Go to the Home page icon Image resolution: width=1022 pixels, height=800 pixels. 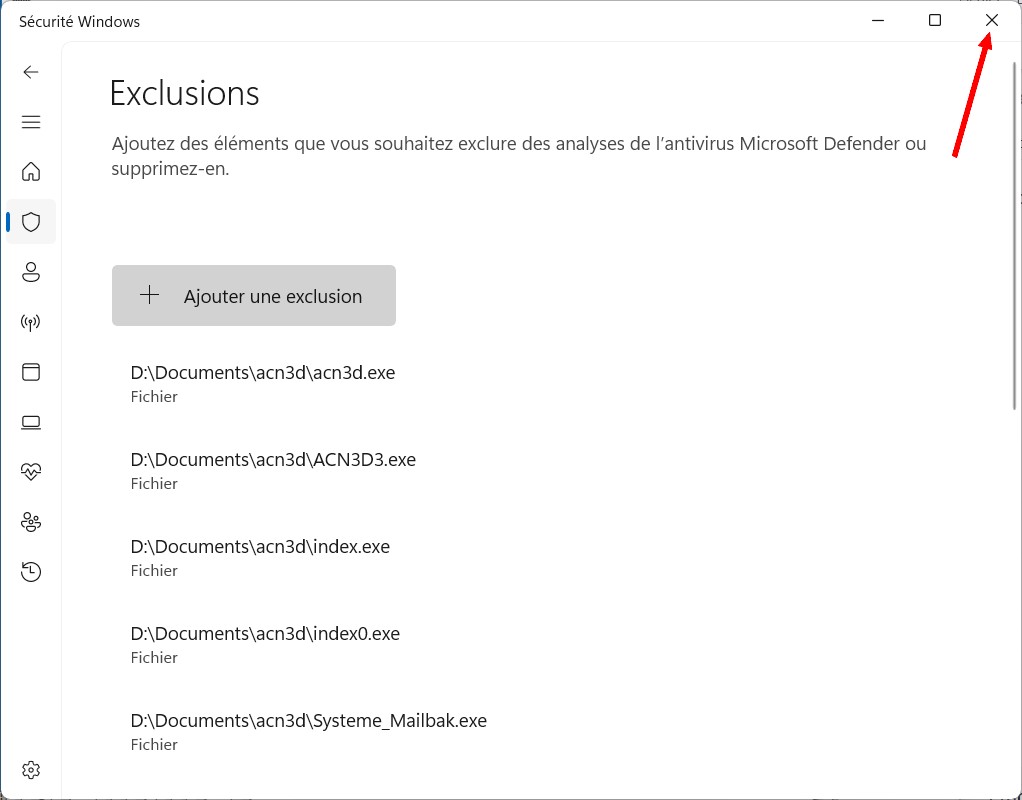coord(31,172)
